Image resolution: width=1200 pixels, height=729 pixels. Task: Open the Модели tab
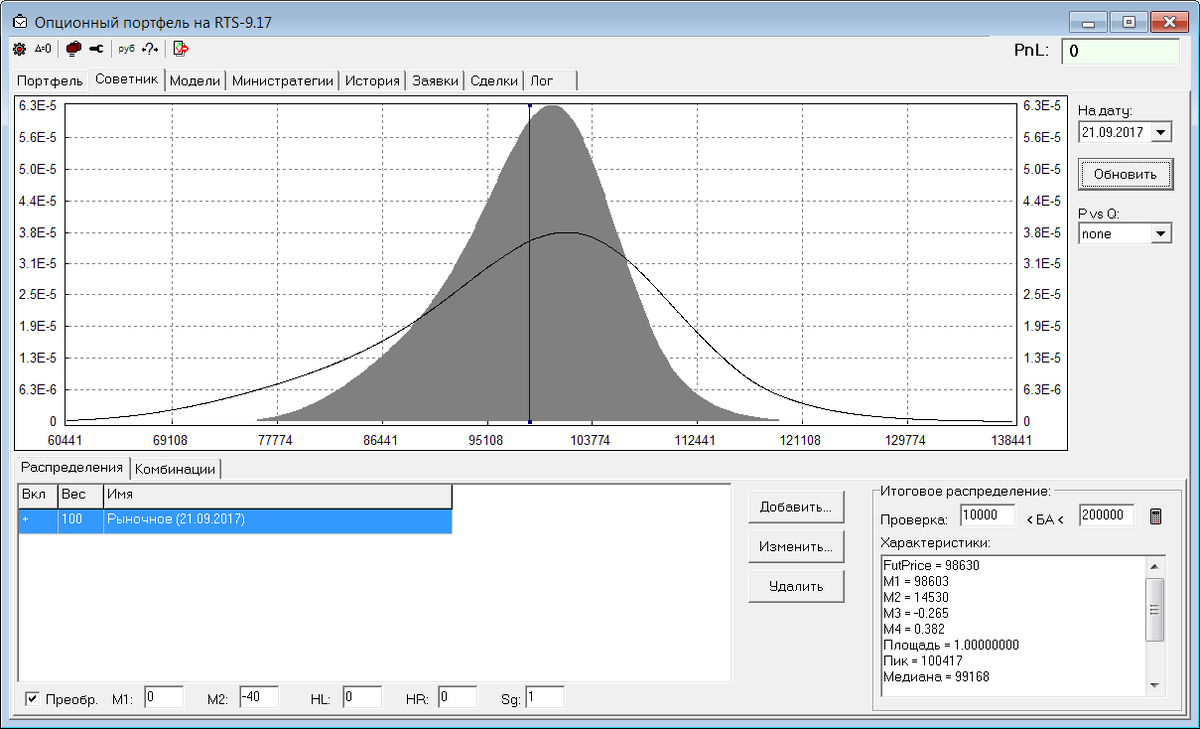[x=195, y=81]
